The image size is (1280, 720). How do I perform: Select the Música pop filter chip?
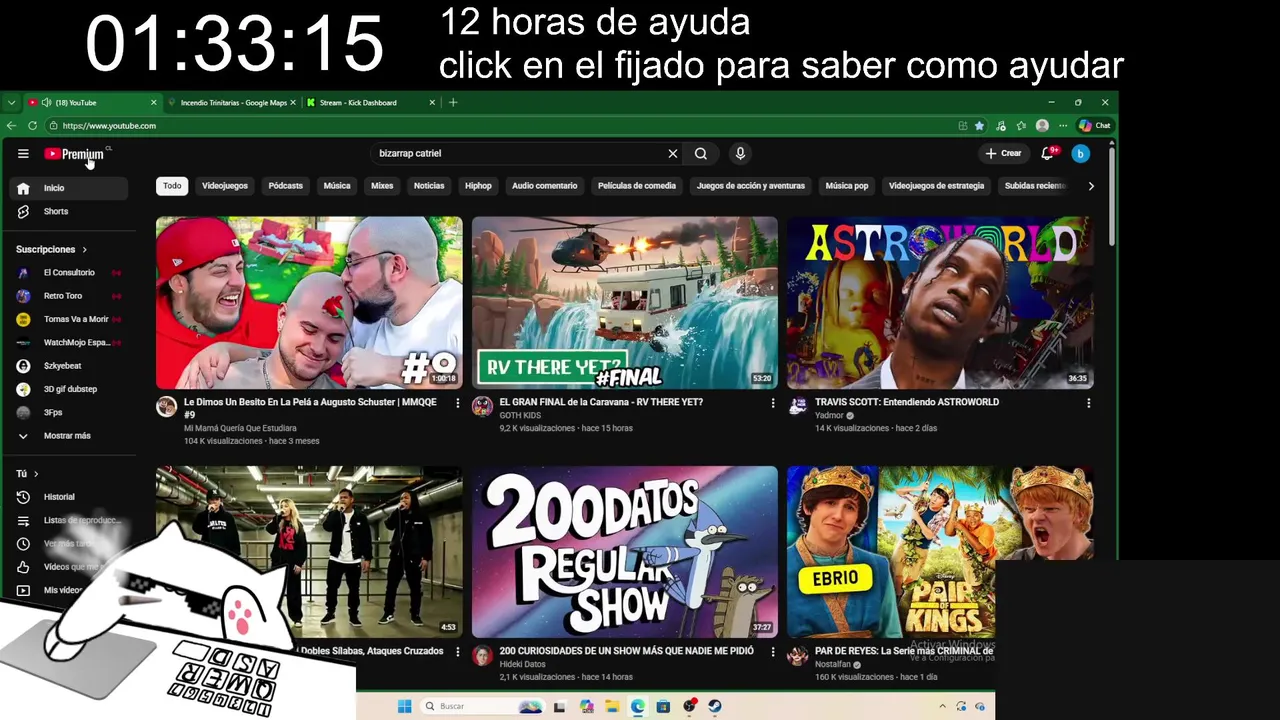coord(847,186)
